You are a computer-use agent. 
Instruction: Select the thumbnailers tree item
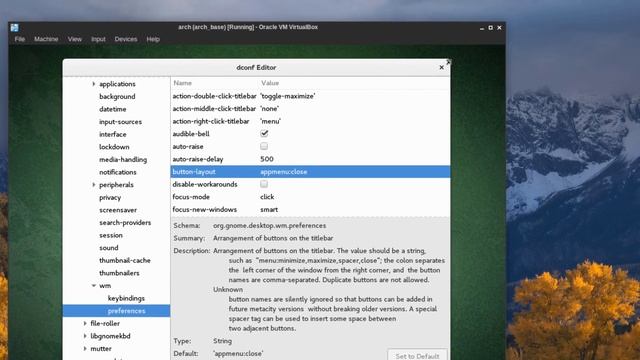[119, 273]
